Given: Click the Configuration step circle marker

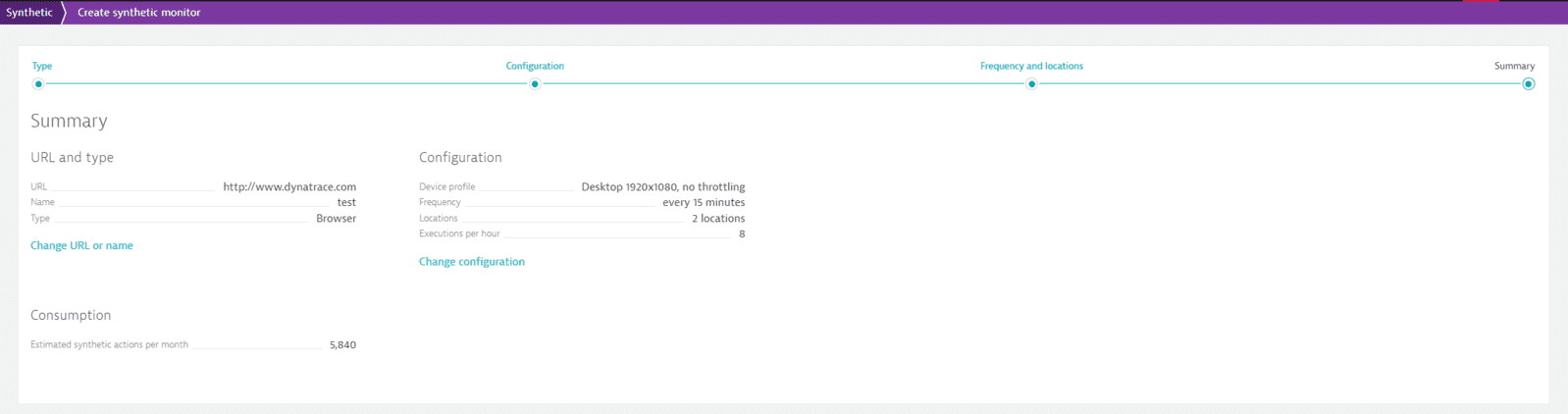Looking at the screenshot, I should (535, 84).
